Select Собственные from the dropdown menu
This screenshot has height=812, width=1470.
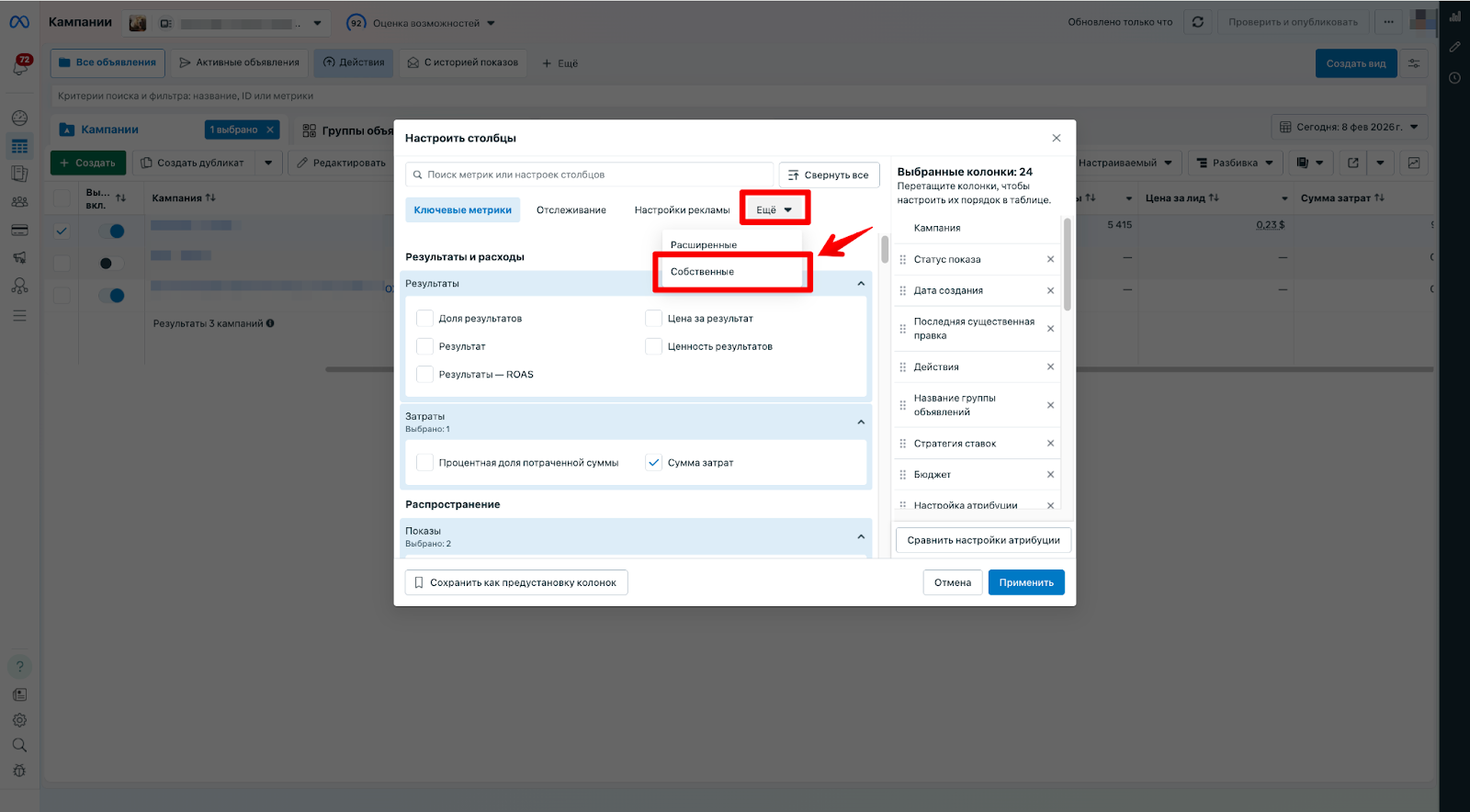click(731, 272)
